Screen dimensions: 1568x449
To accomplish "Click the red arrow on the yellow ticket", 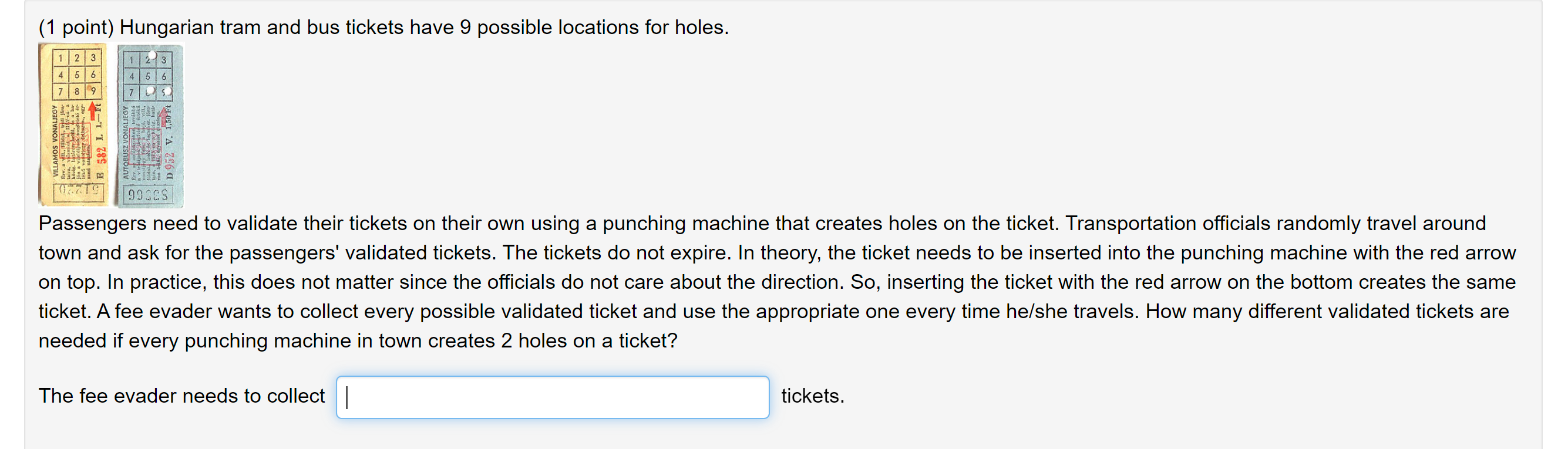I will tap(93, 112).
